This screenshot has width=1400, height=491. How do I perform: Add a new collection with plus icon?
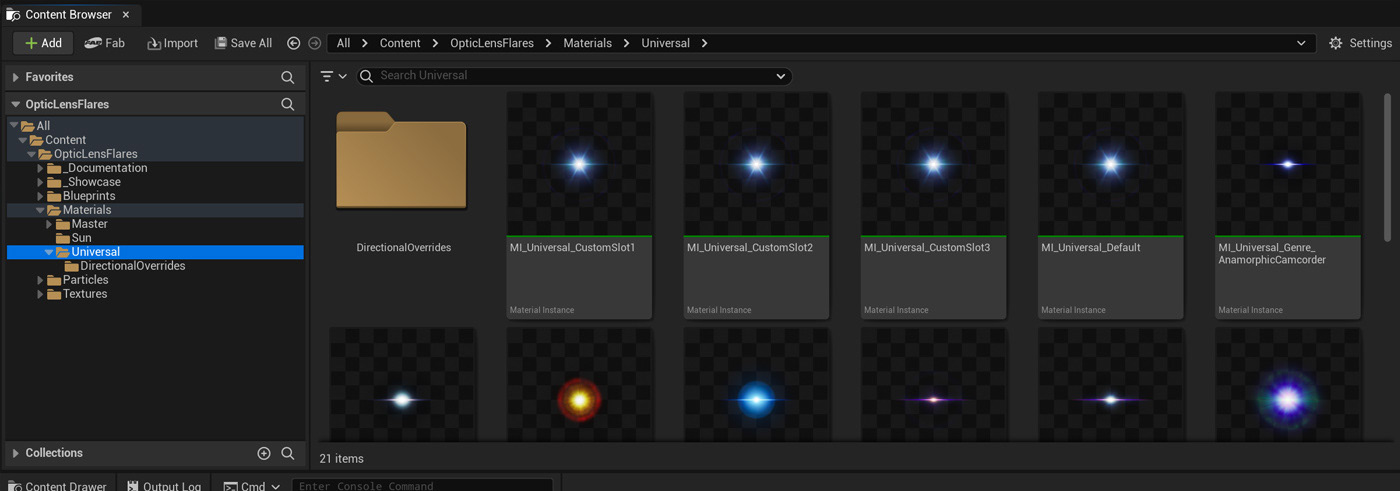pyautogui.click(x=264, y=453)
